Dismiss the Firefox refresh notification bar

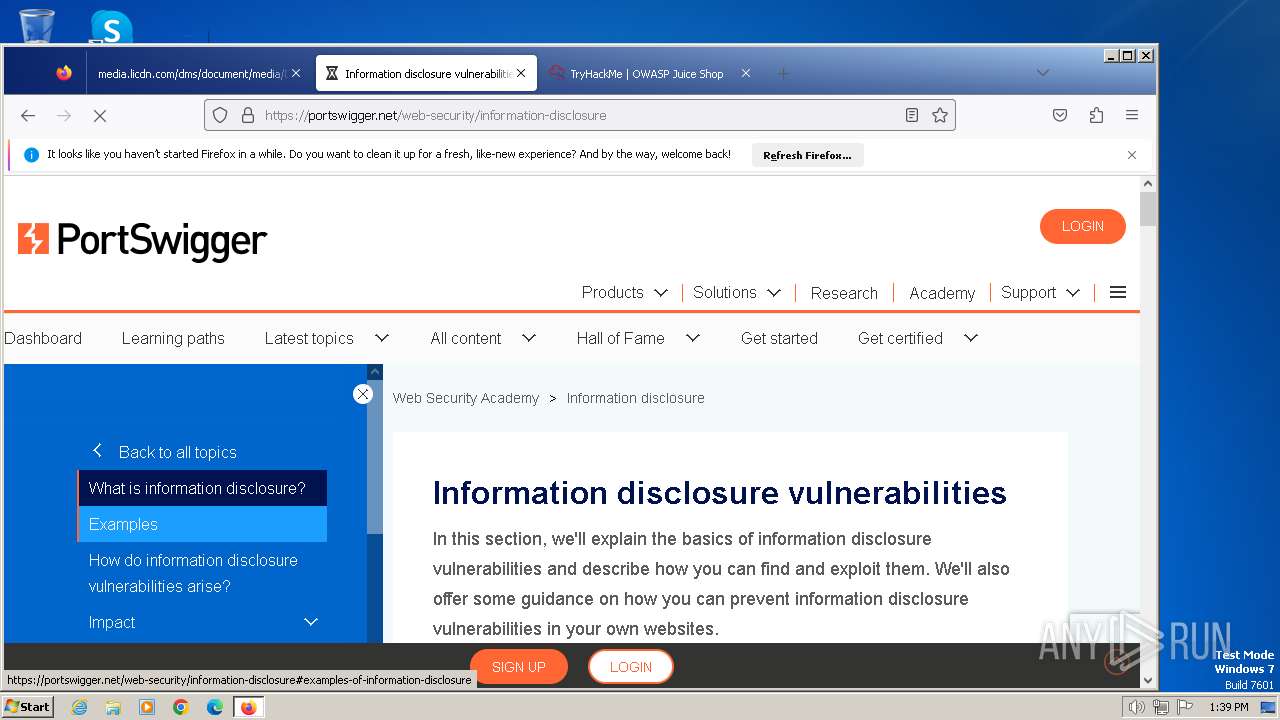pyautogui.click(x=1132, y=155)
